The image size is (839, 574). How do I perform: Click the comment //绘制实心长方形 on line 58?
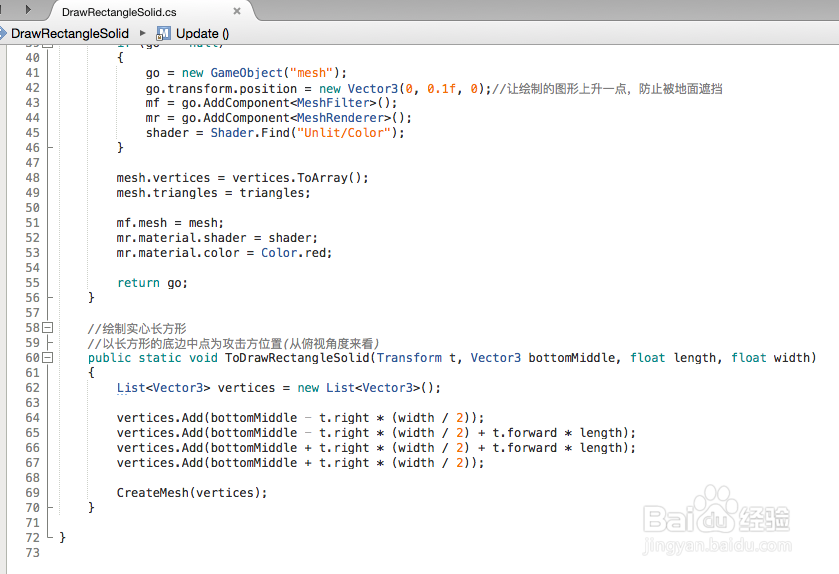coord(137,328)
